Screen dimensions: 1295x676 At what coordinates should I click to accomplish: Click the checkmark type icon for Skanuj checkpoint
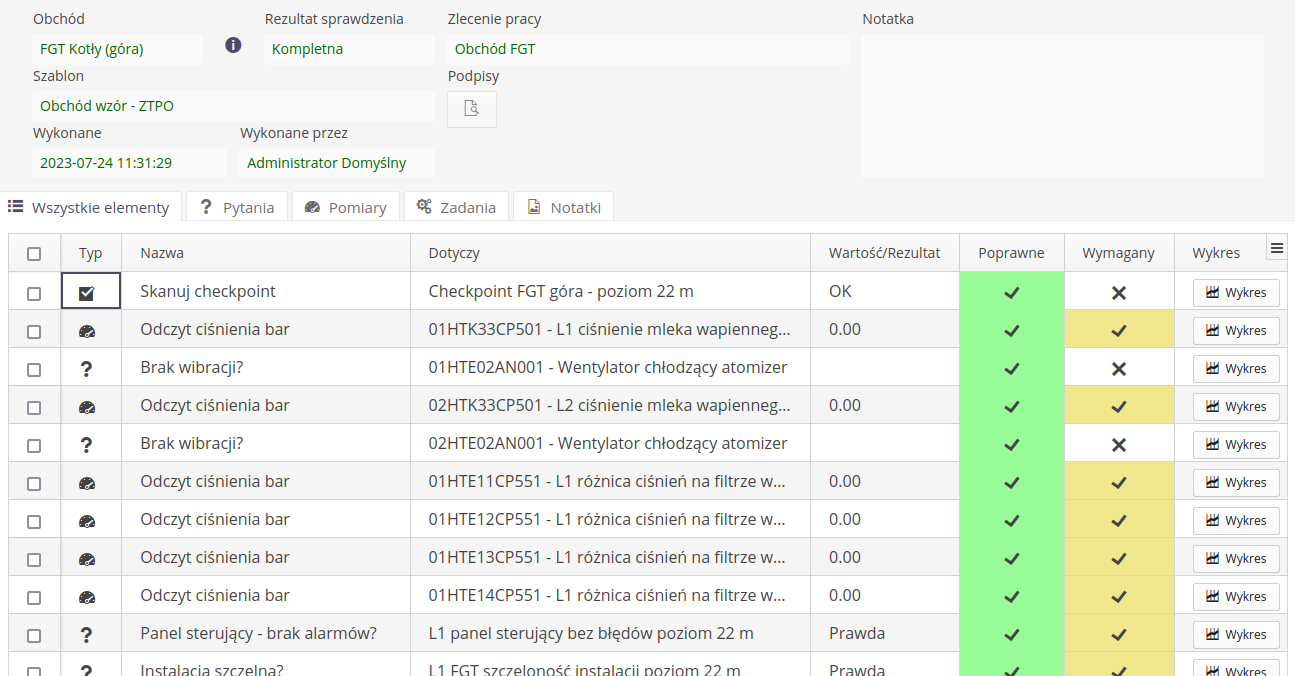coord(87,293)
